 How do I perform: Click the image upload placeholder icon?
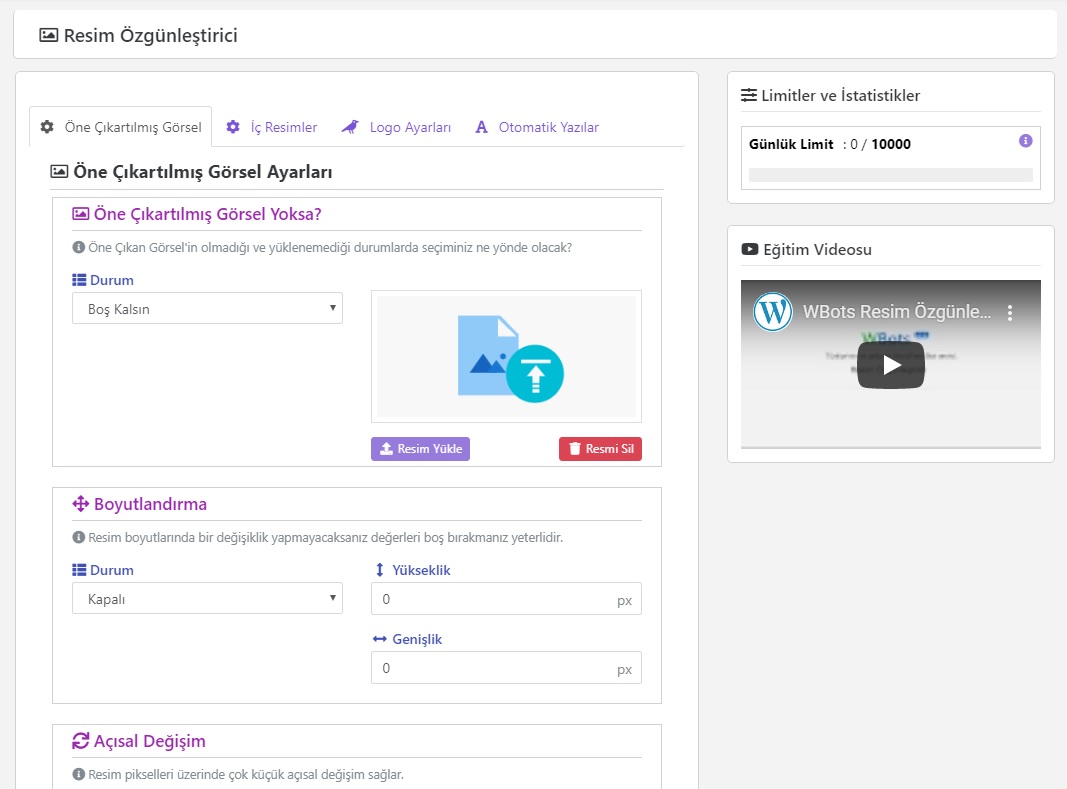pos(510,358)
